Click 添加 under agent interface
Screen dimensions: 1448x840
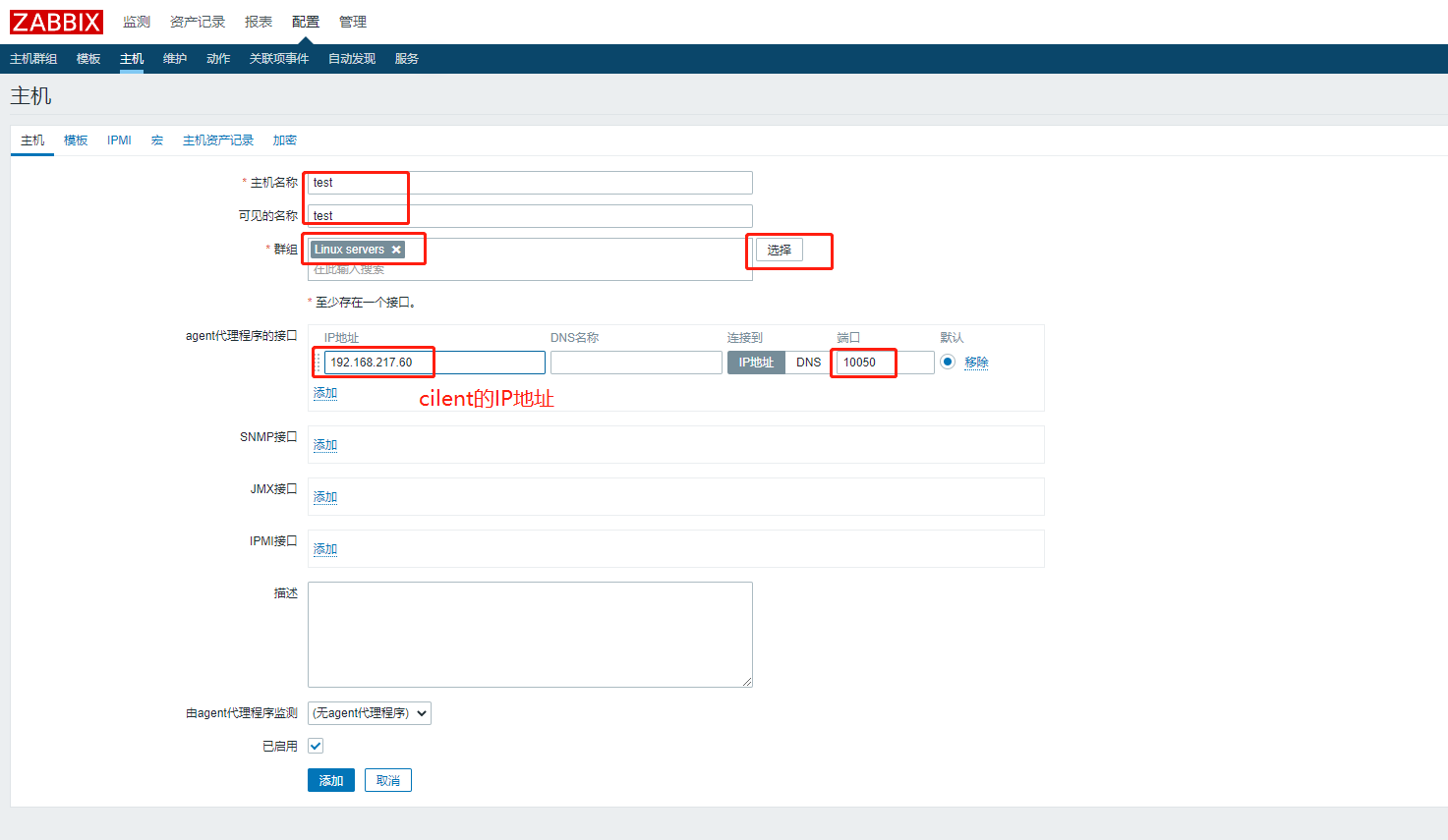point(325,393)
